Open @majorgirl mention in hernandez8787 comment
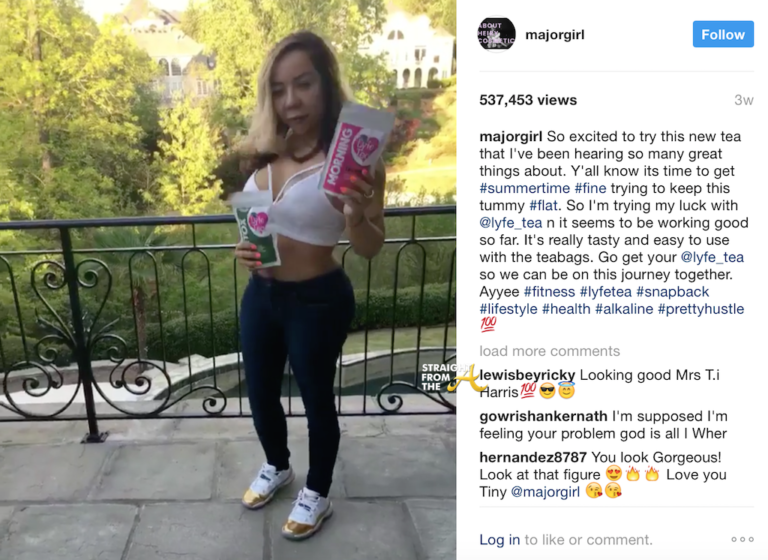 545,491
